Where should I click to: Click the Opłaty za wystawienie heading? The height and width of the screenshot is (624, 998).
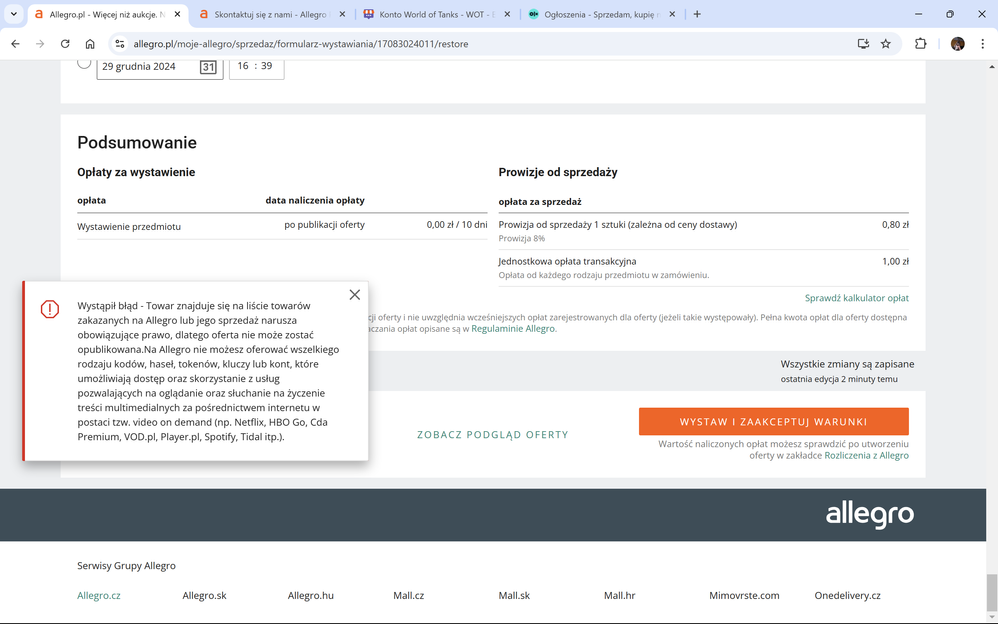tap(136, 172)
